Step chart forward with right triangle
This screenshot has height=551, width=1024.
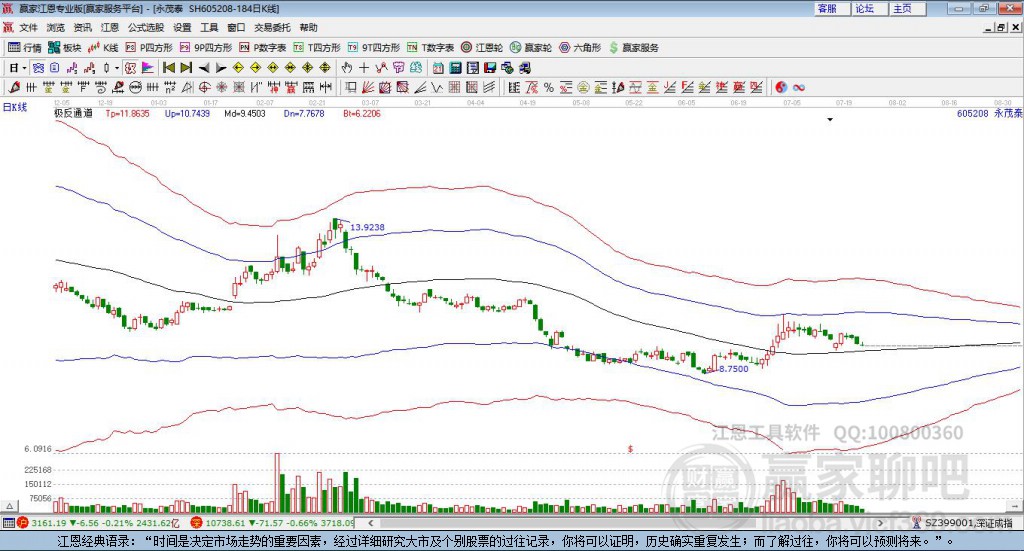click(x=221, y=68)
